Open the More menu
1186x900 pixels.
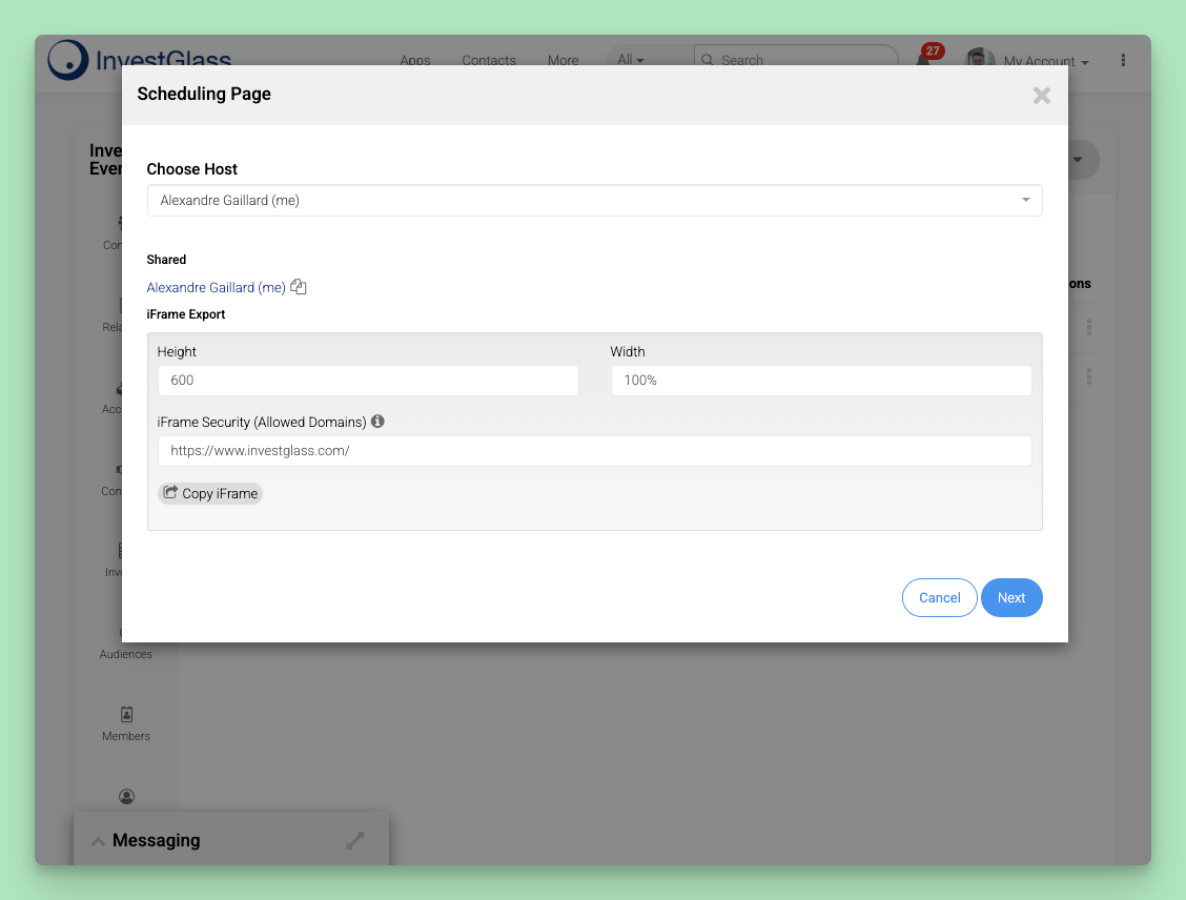point(563,60)
